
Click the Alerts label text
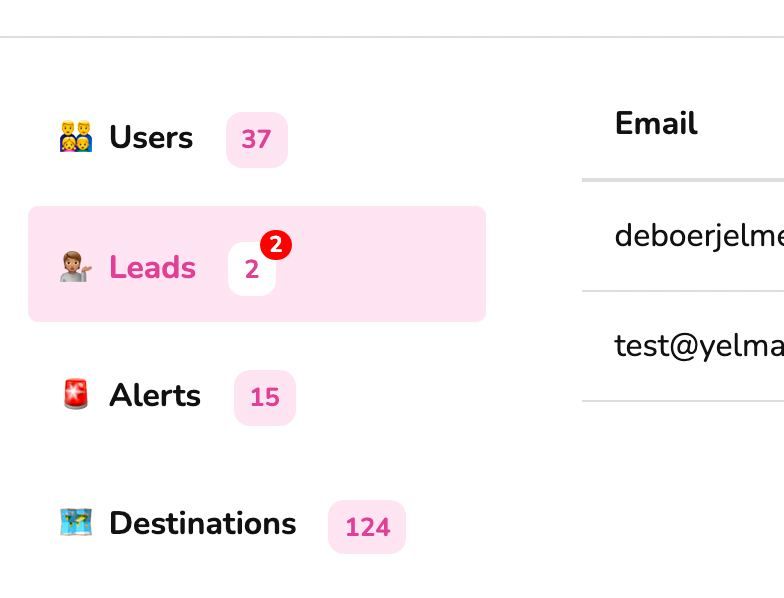[155, 395]
